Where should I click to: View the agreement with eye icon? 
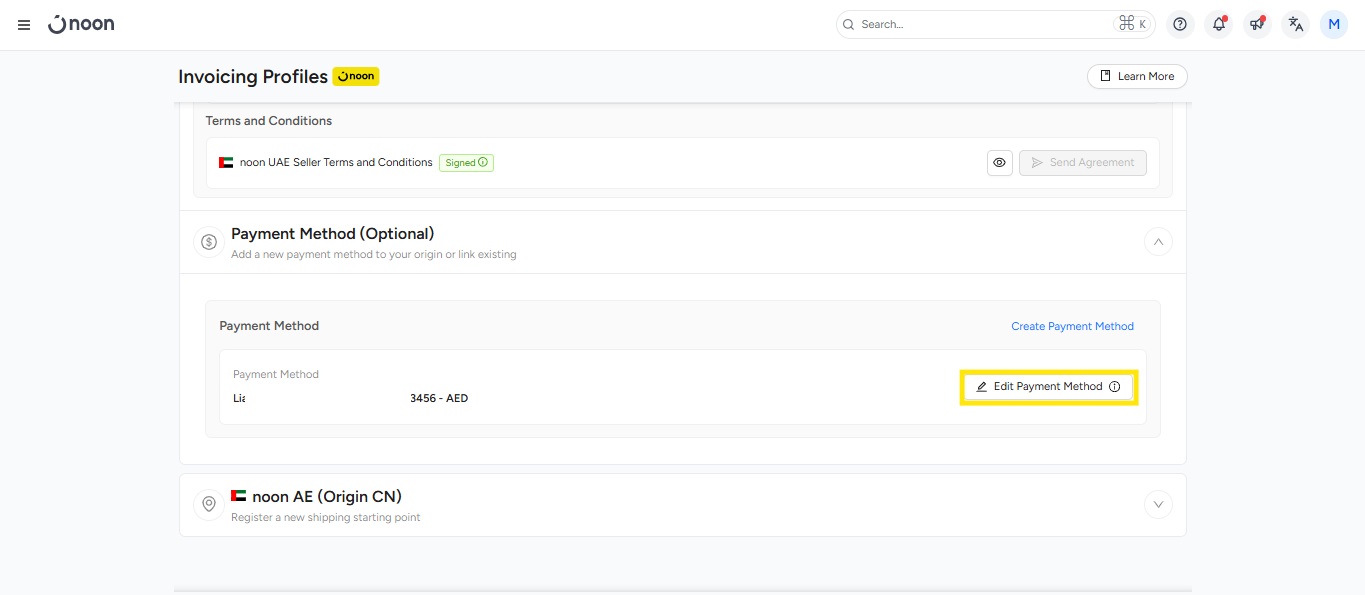[999, 163]
